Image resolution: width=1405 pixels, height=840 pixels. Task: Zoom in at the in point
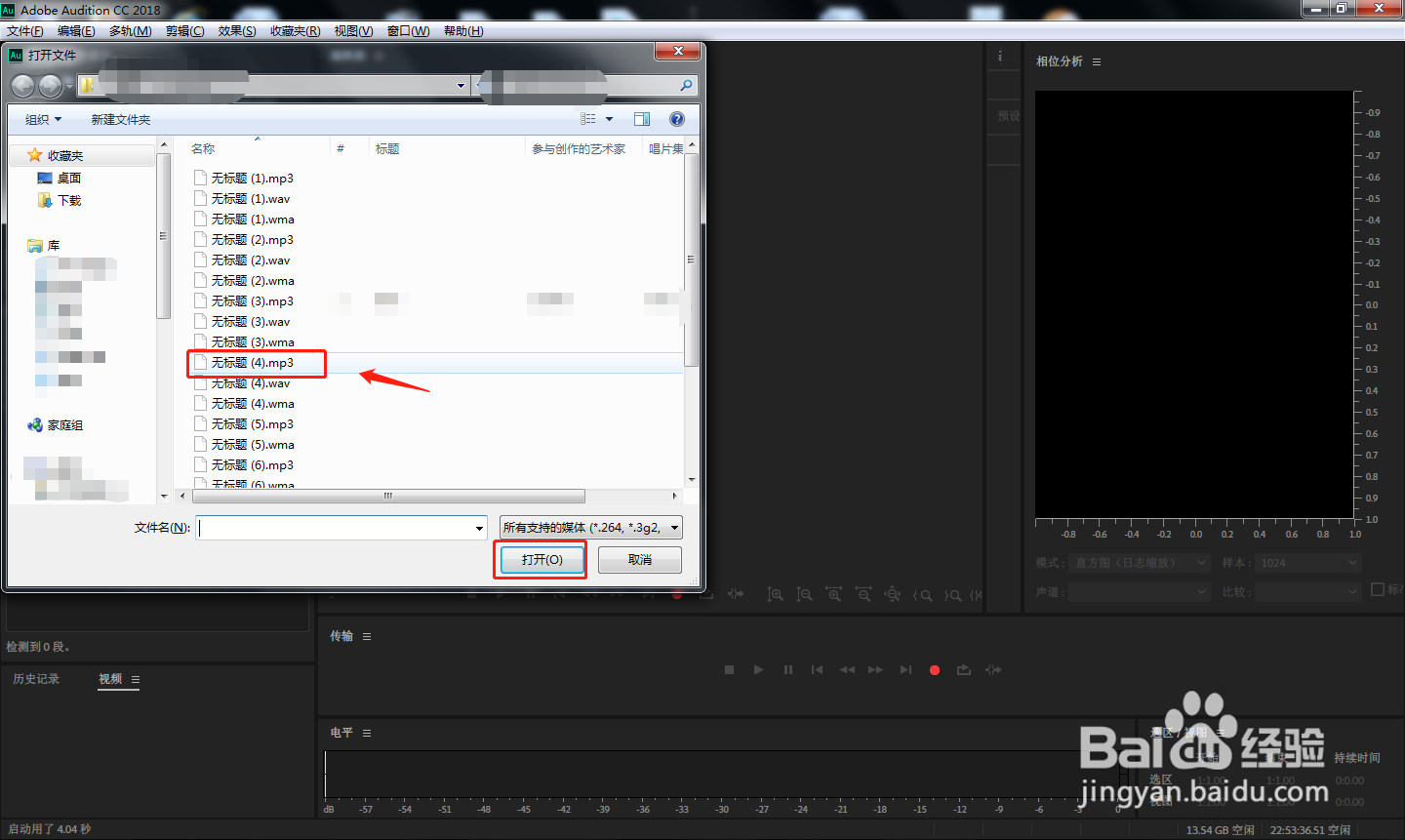click(x=922, y=595)
